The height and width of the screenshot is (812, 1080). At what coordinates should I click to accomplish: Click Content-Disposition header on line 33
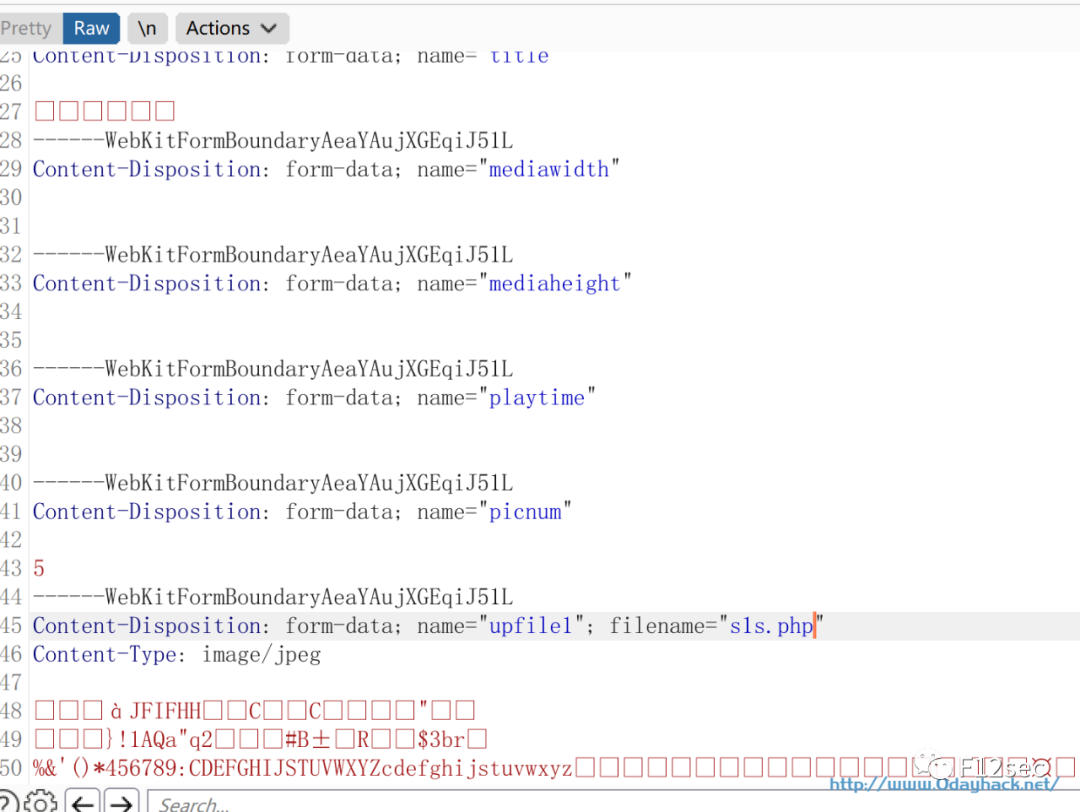[x=147, y=283]
